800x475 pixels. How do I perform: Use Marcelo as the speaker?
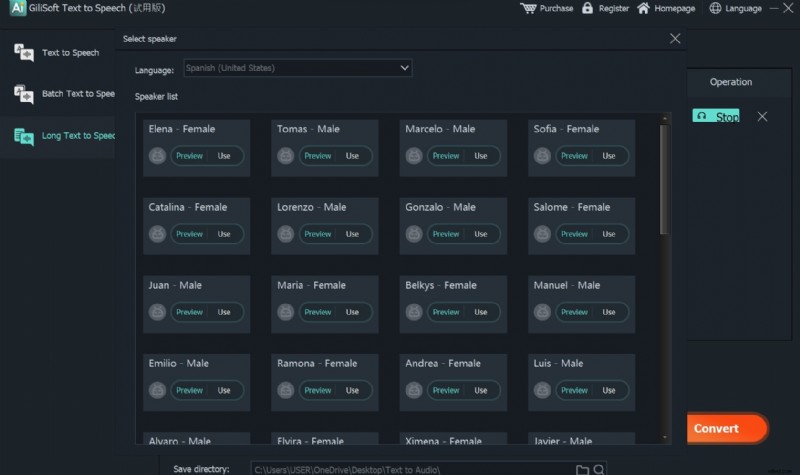point(481,156)
